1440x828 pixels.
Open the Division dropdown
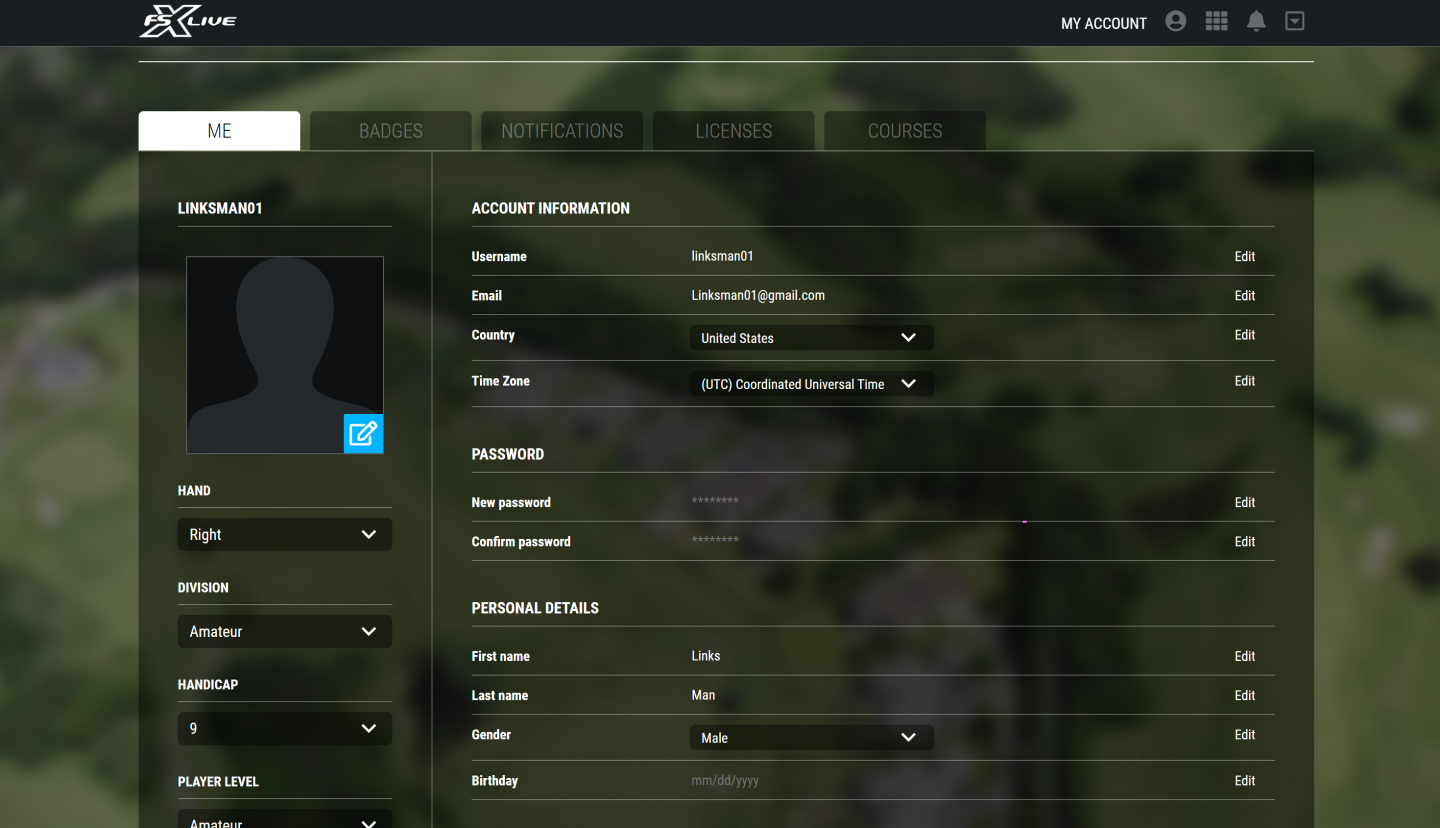pos(285,632)
